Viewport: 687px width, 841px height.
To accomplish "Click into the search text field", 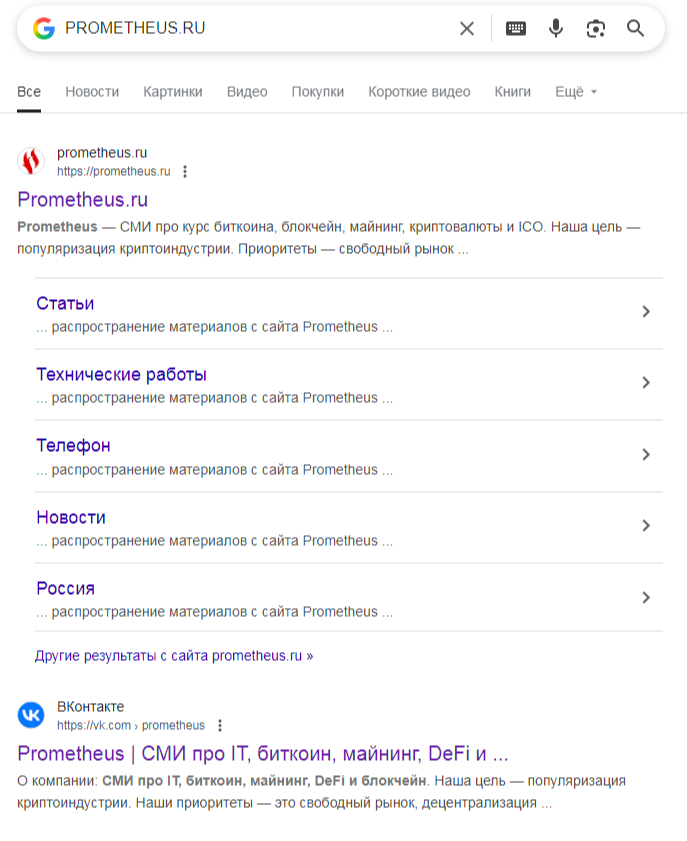I will tap(250, 28).
